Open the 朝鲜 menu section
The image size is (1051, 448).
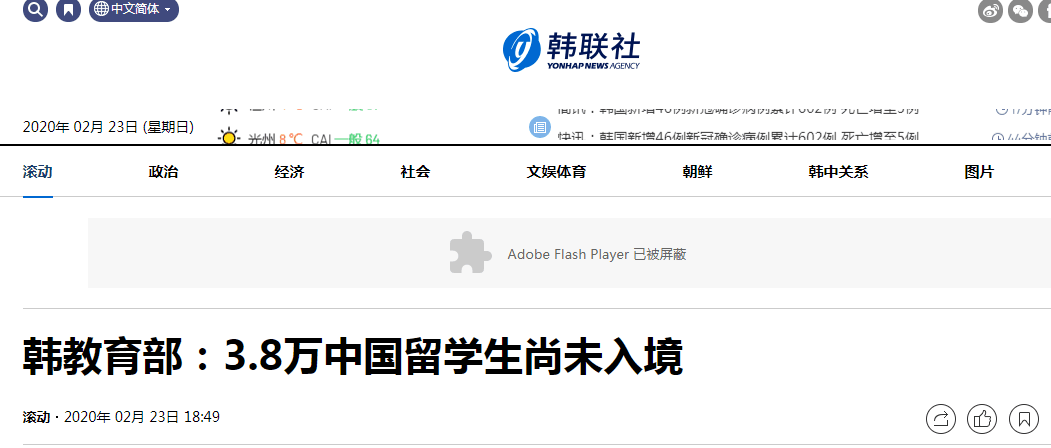[697, 172]
